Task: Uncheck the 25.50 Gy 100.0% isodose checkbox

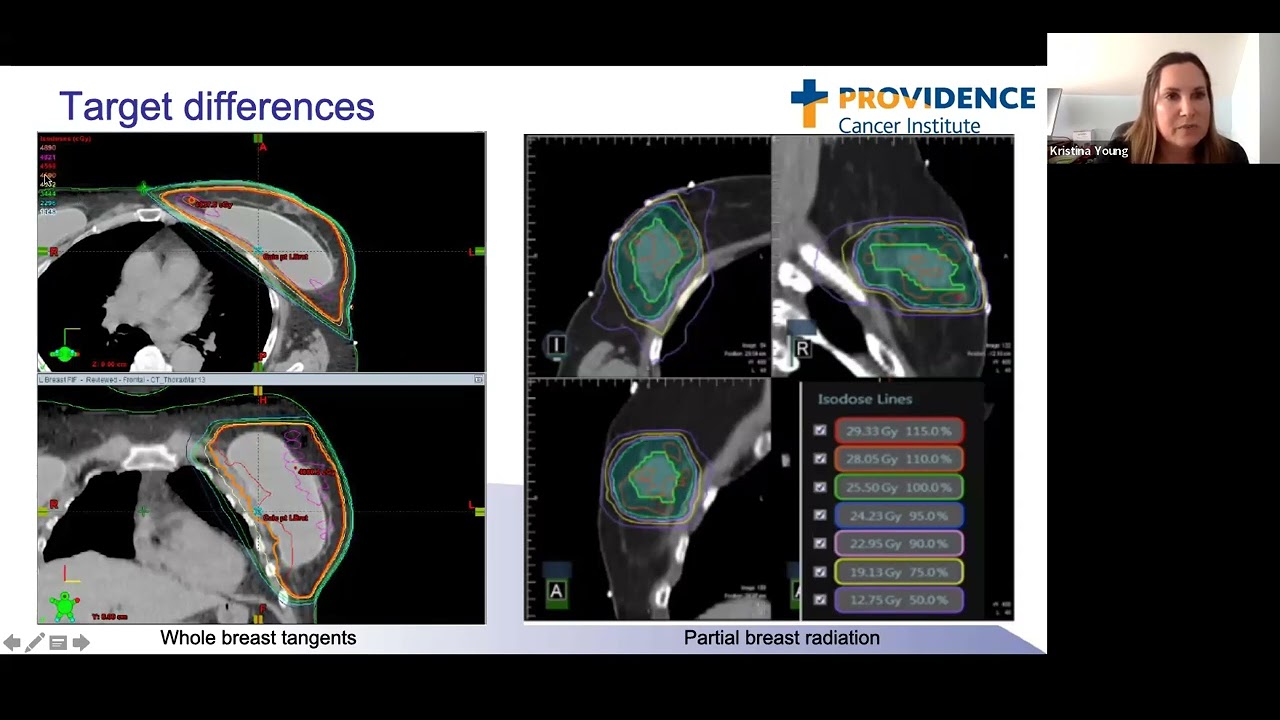Action: pyautogui.click(x=820, y=487)
